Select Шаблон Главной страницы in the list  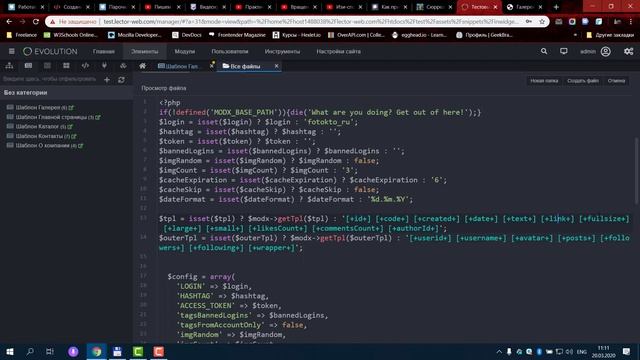coord(51,117)
